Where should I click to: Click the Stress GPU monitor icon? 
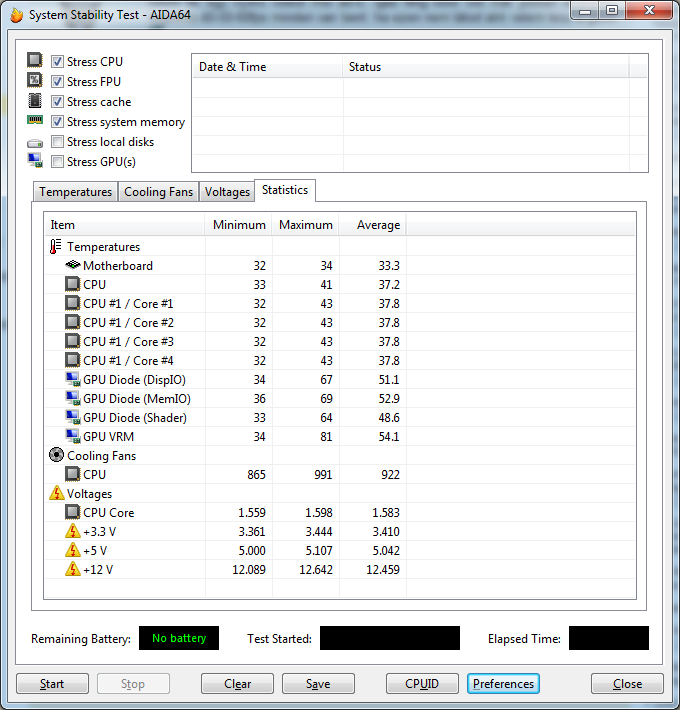(35, 161)
